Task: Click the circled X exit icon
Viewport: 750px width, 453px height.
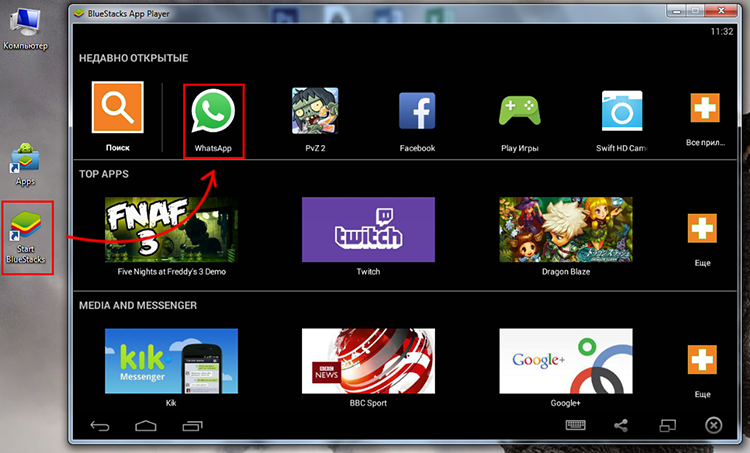Action: point(714,425)
